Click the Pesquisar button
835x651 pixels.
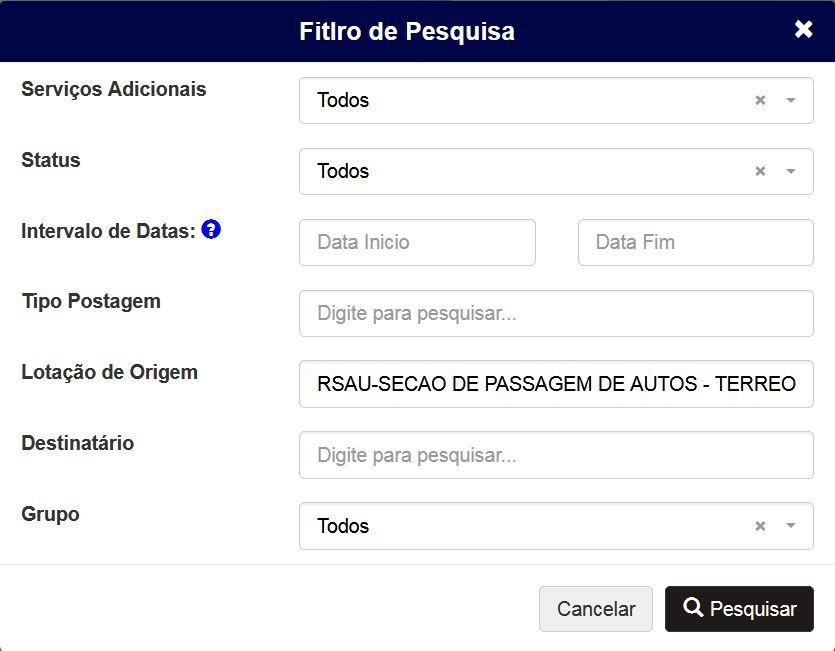point(739,609)
